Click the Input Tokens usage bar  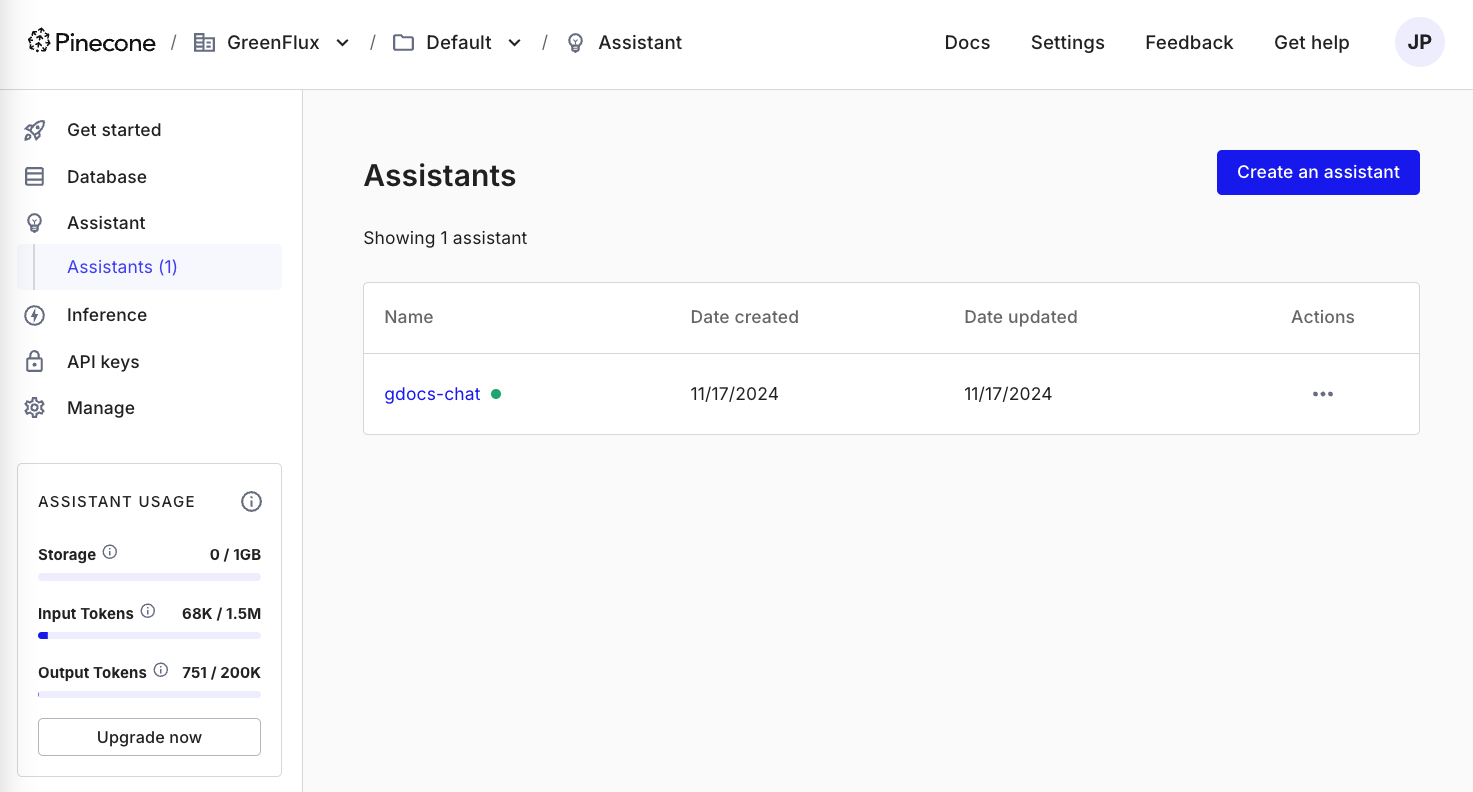click(x=149, y=635)
